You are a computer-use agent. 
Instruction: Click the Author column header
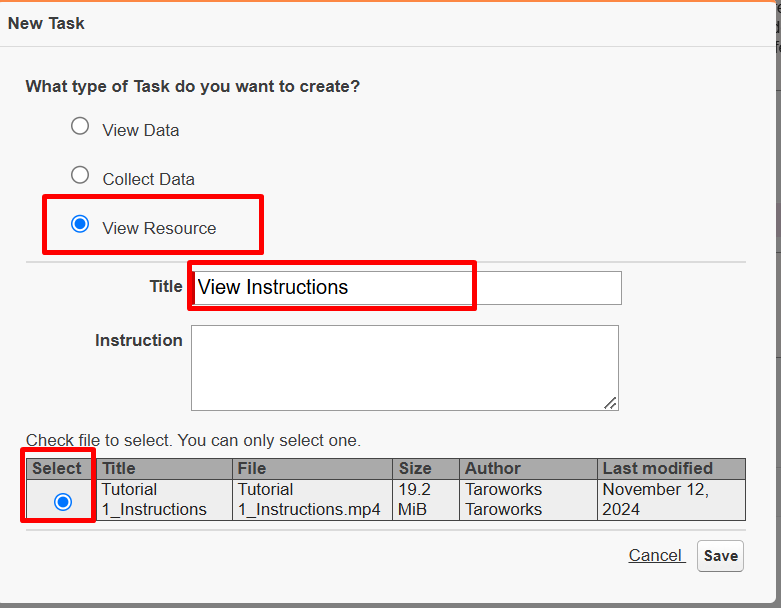click(492, 468)
